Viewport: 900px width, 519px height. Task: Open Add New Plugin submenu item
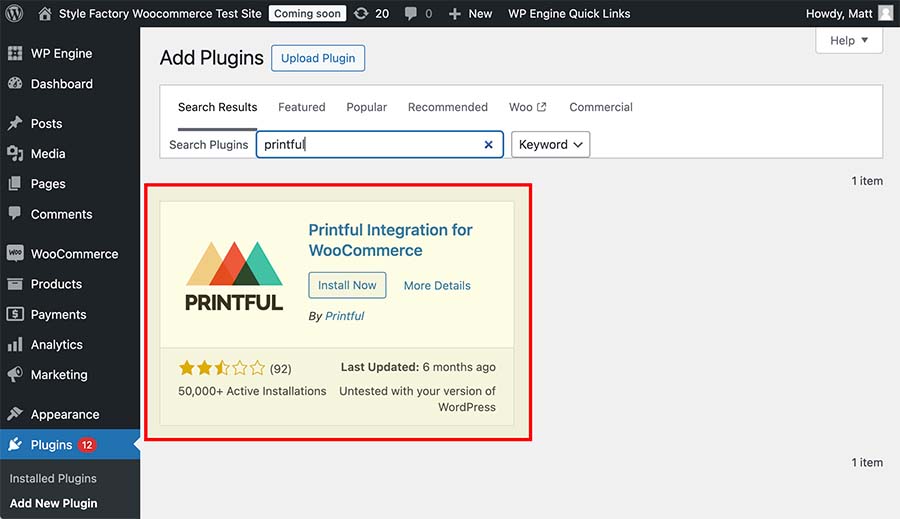[53, 503]
